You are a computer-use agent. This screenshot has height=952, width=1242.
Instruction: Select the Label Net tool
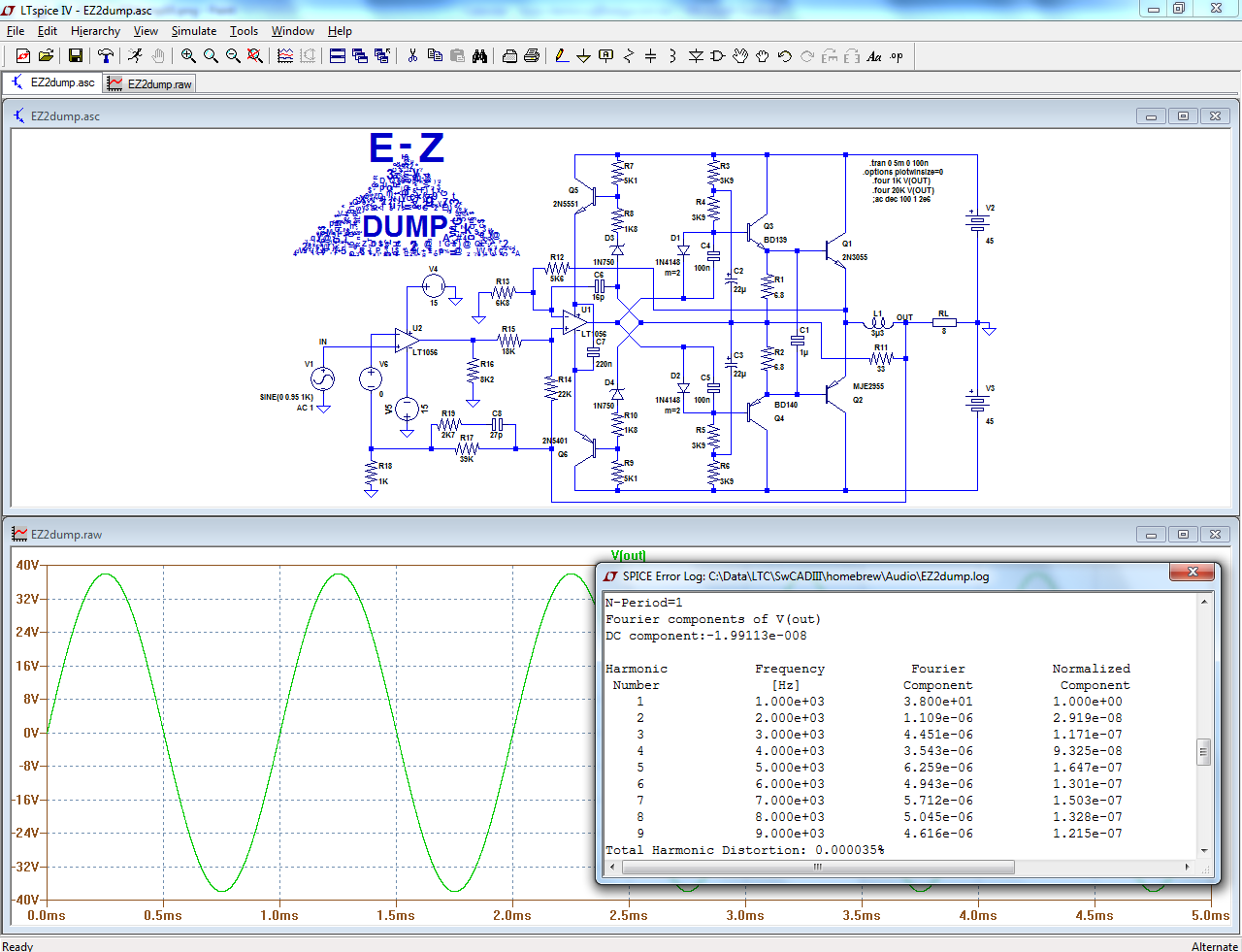(x=606, y=56)
